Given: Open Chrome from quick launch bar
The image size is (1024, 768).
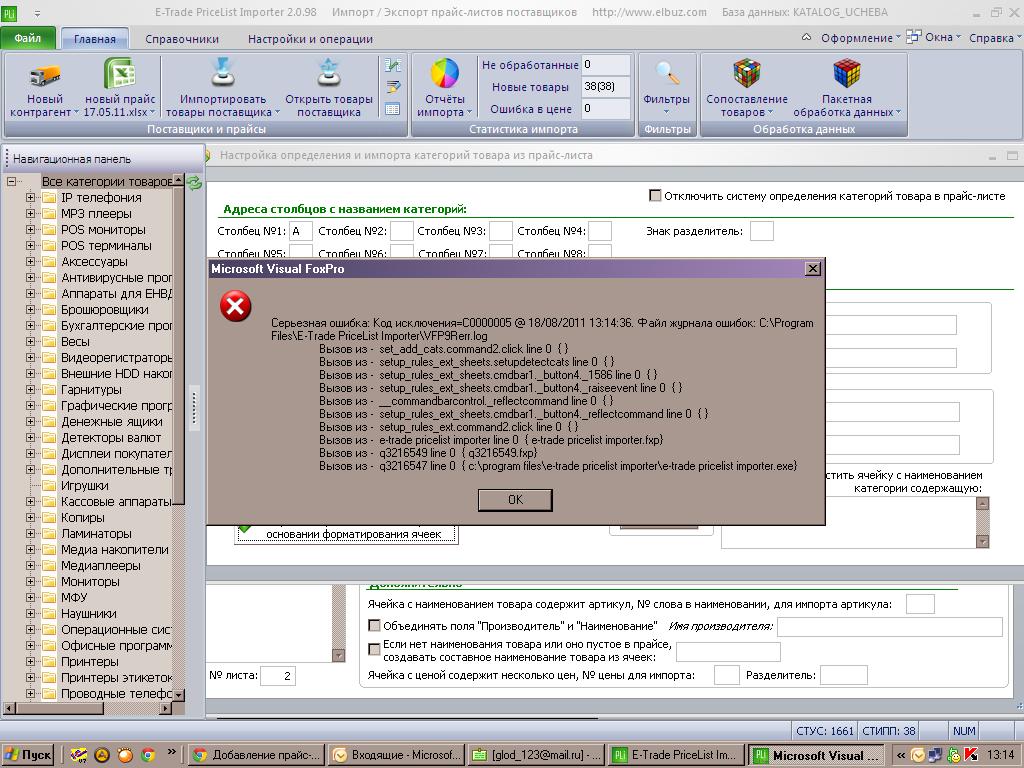Looking at the screenshot, I should click(x=148, y=755).
